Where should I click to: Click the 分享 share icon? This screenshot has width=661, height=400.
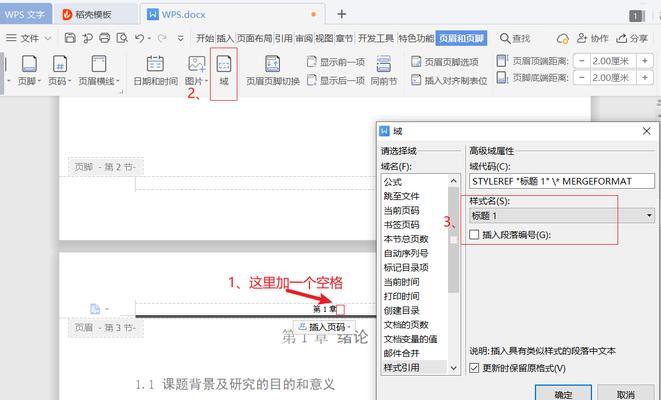point(631,38)
